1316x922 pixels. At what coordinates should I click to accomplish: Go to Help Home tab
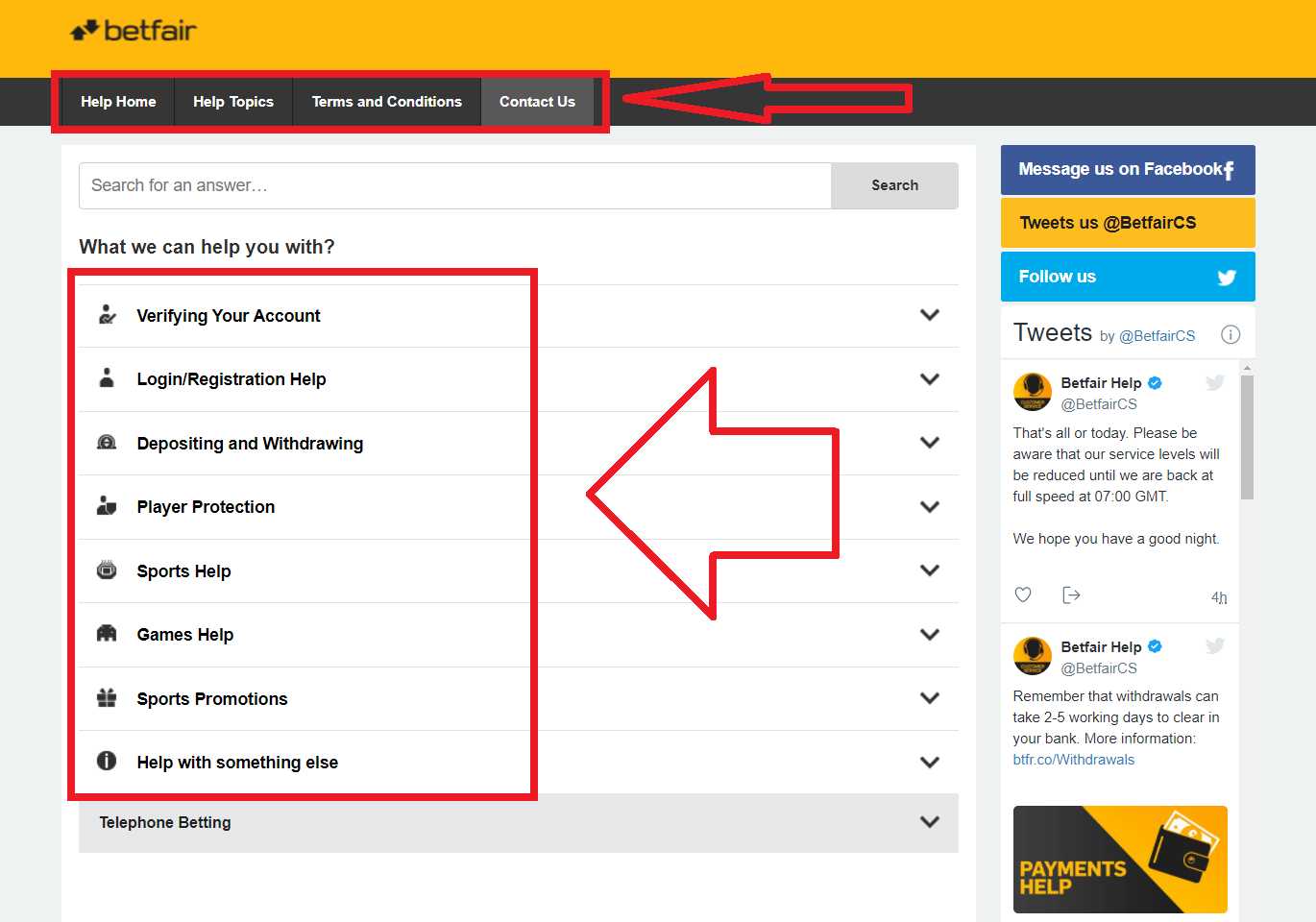tap(118, 102)
